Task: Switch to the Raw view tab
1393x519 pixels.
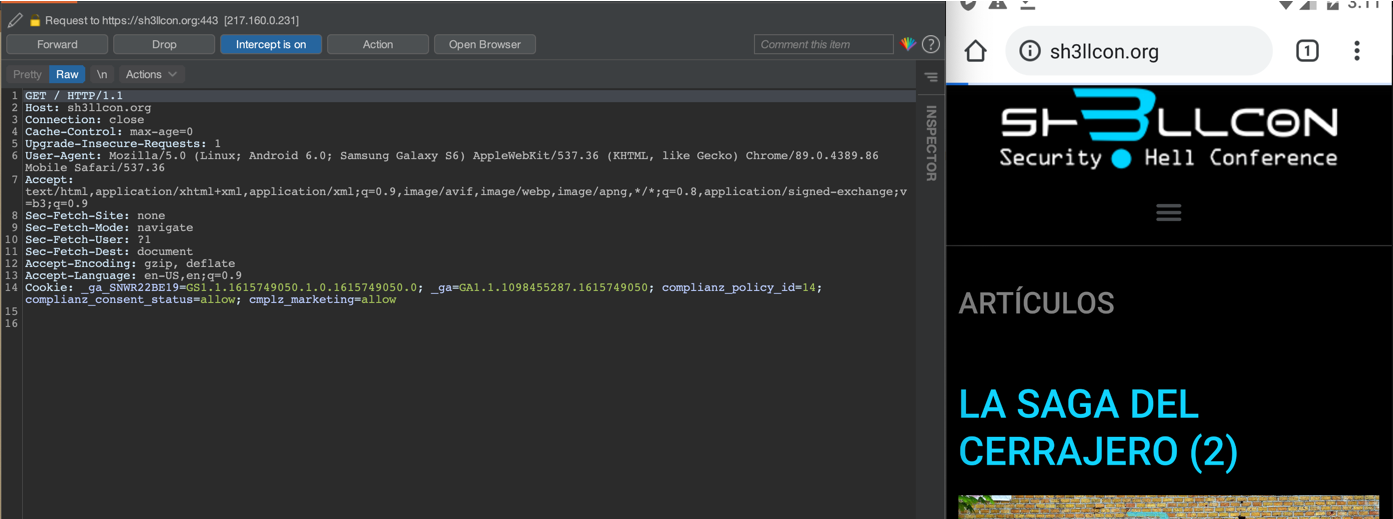Action: (x=67, y=74)
